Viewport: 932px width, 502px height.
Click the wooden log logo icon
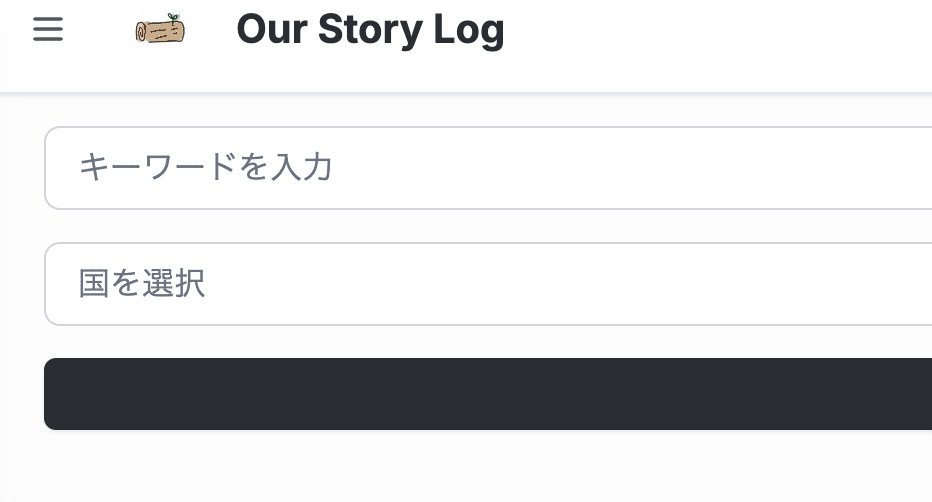(160, 31)
